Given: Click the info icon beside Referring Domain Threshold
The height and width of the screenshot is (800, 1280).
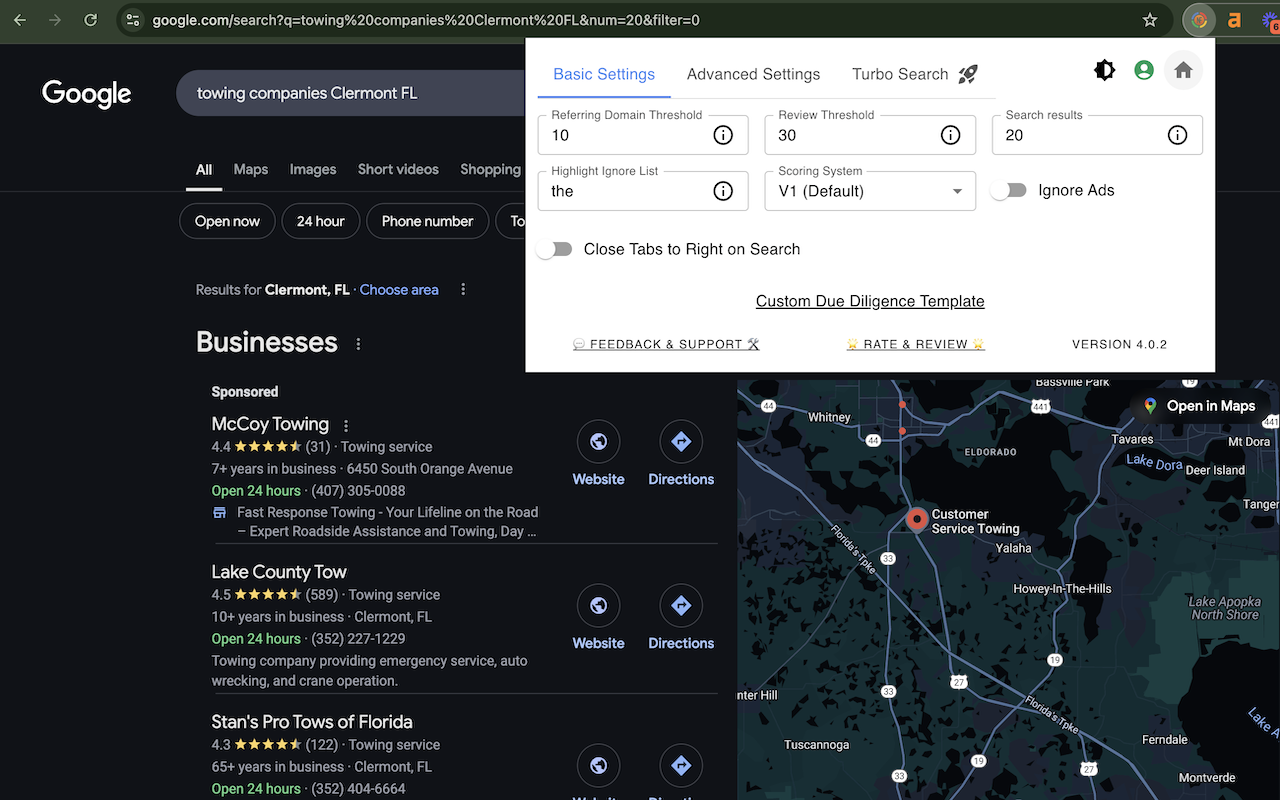Looking at the screenshot, I should tap(723, 134).
